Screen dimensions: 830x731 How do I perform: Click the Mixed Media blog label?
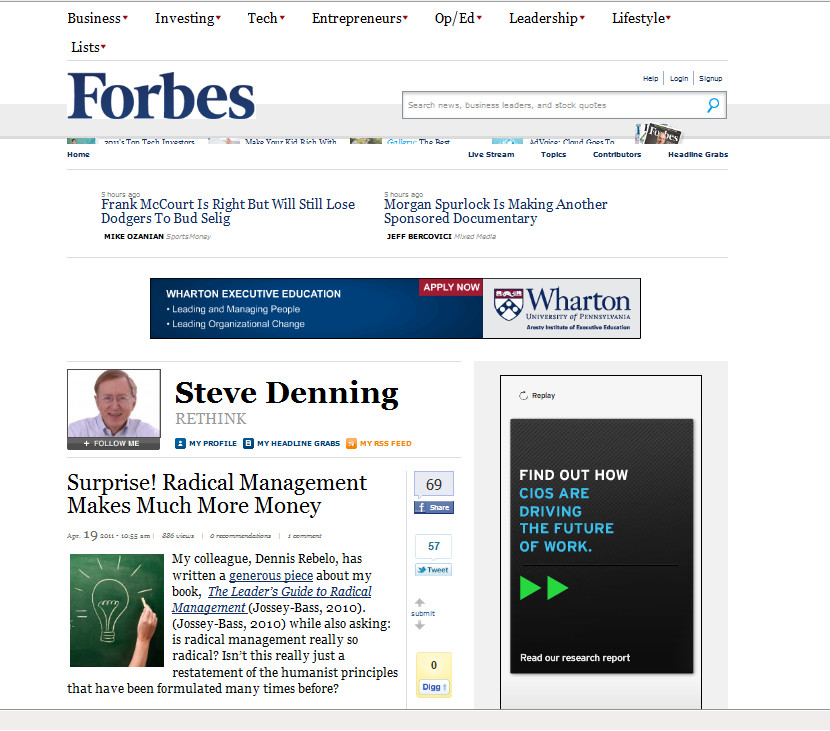[x=475, y=237]
